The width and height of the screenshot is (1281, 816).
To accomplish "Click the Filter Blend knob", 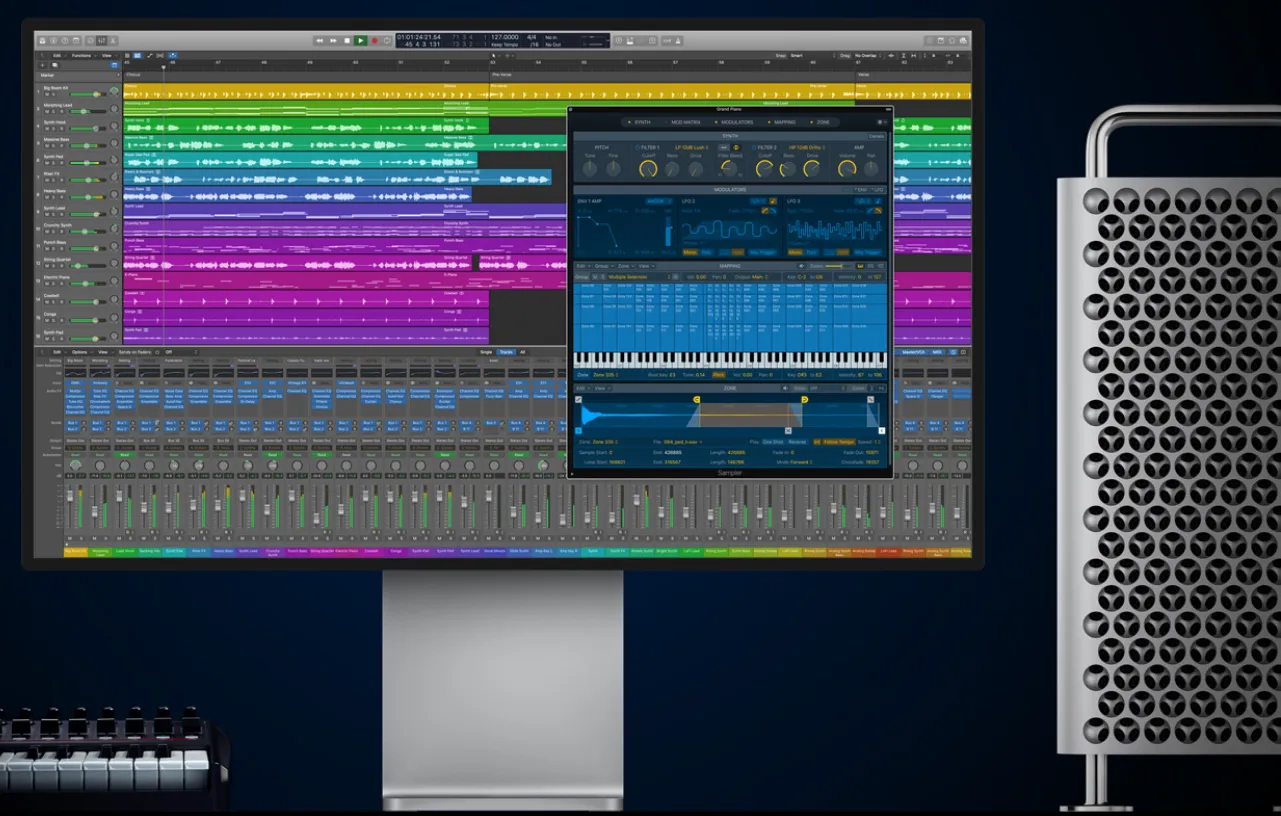I will (x=729, y=168).
